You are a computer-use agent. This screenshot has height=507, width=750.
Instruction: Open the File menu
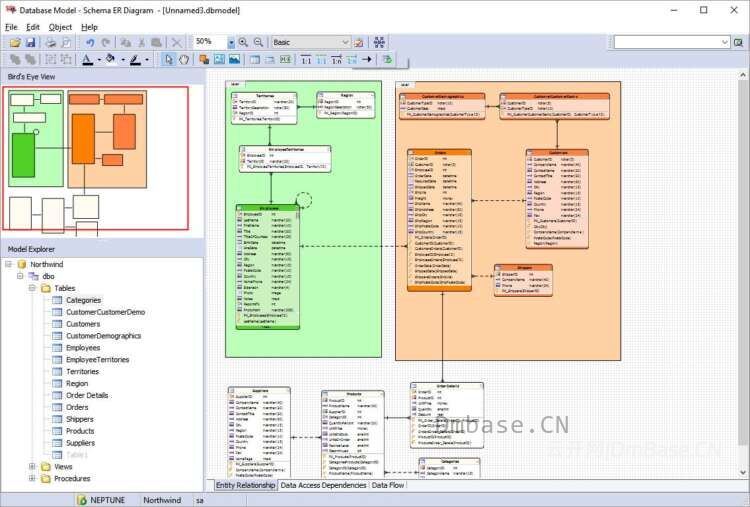click(11, 27)
